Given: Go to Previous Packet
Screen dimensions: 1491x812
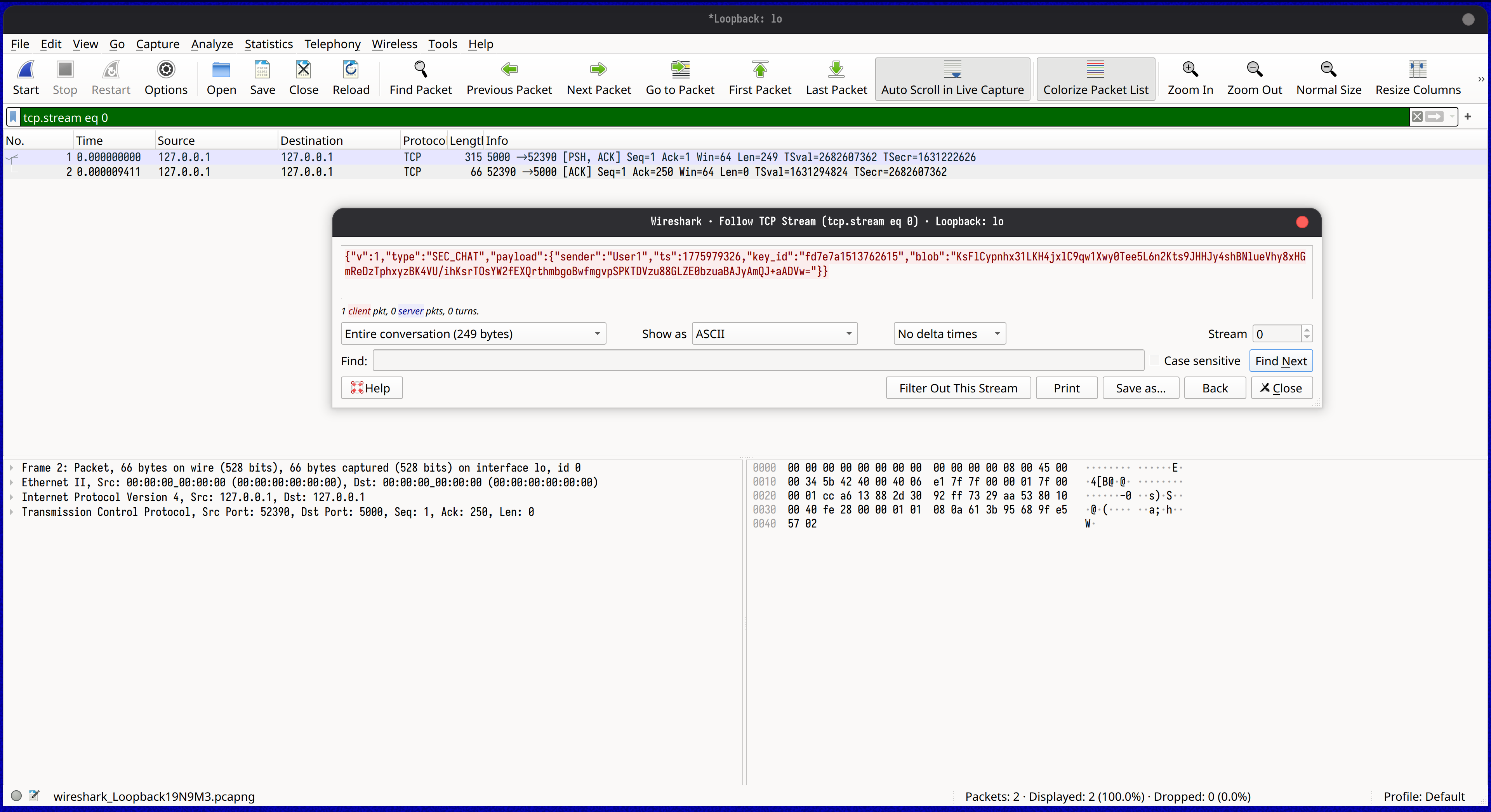Looking at the screenshot, I should pos(509,78).
